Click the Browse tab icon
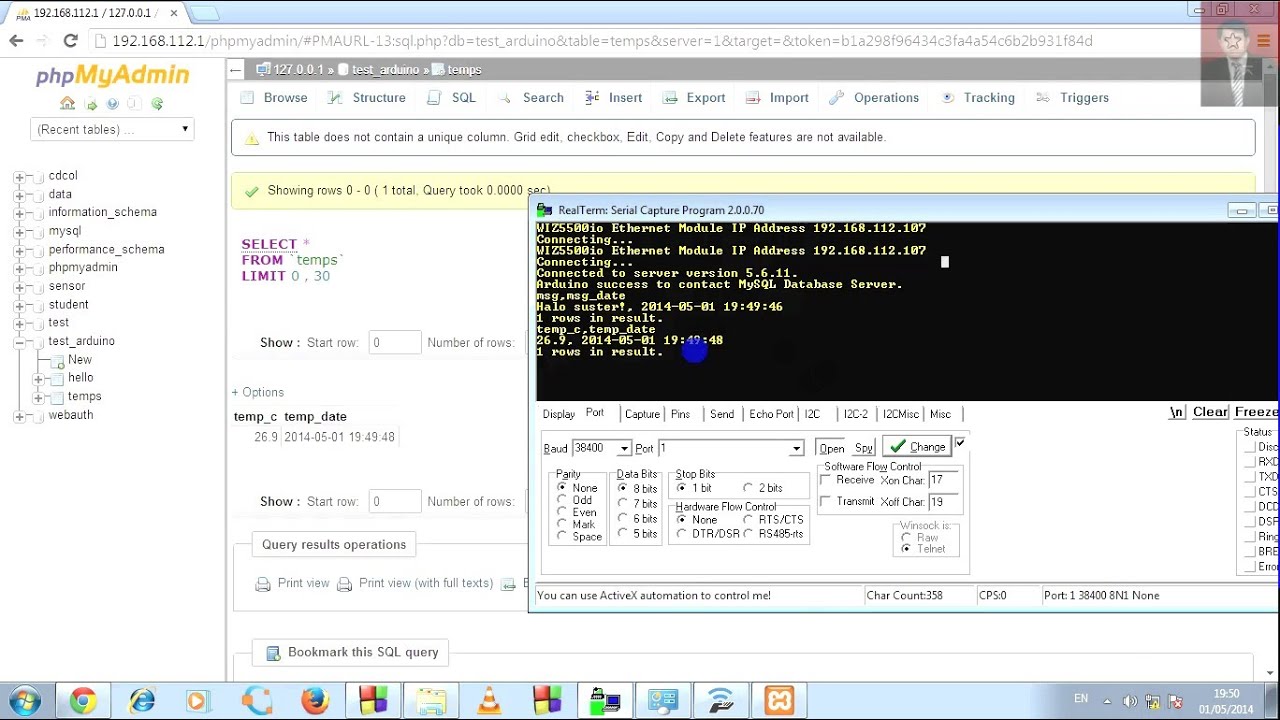 [x=246, y=97]
